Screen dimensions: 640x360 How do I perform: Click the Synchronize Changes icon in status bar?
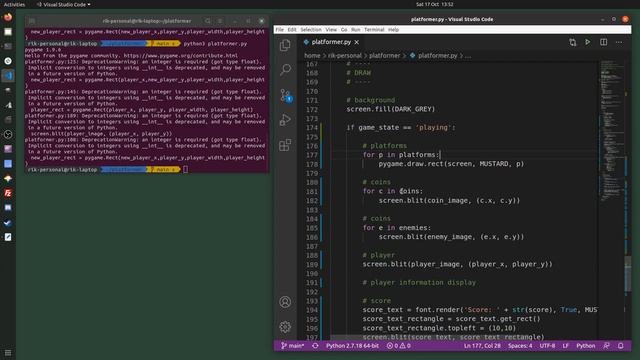coord(315,346)
